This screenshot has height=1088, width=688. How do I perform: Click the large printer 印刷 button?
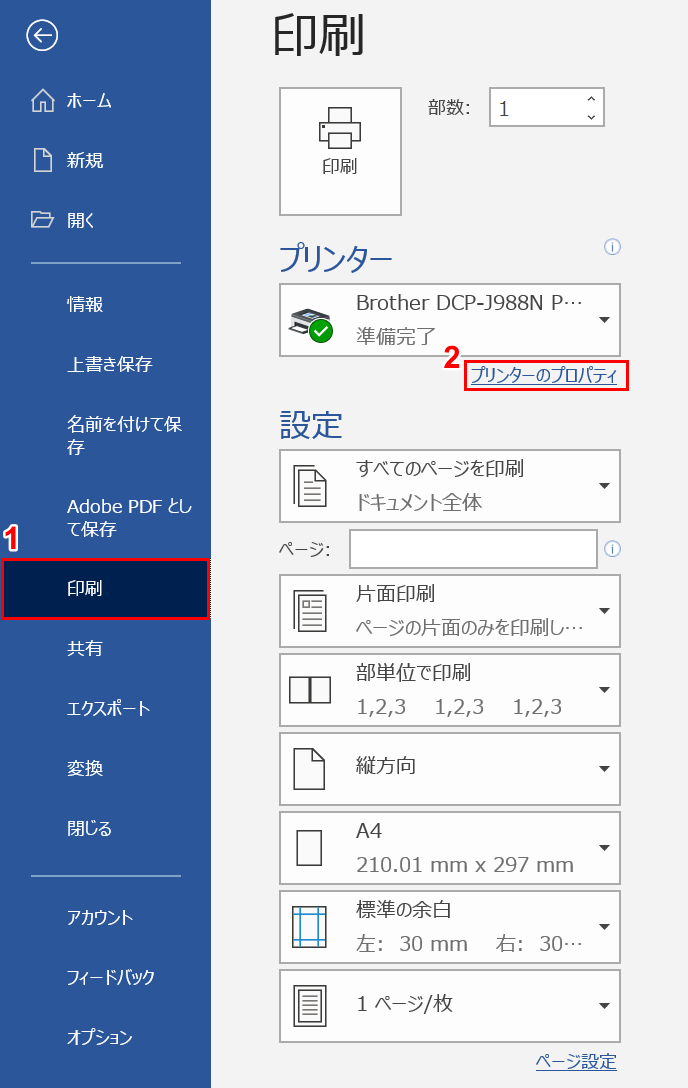pos(340,151)
